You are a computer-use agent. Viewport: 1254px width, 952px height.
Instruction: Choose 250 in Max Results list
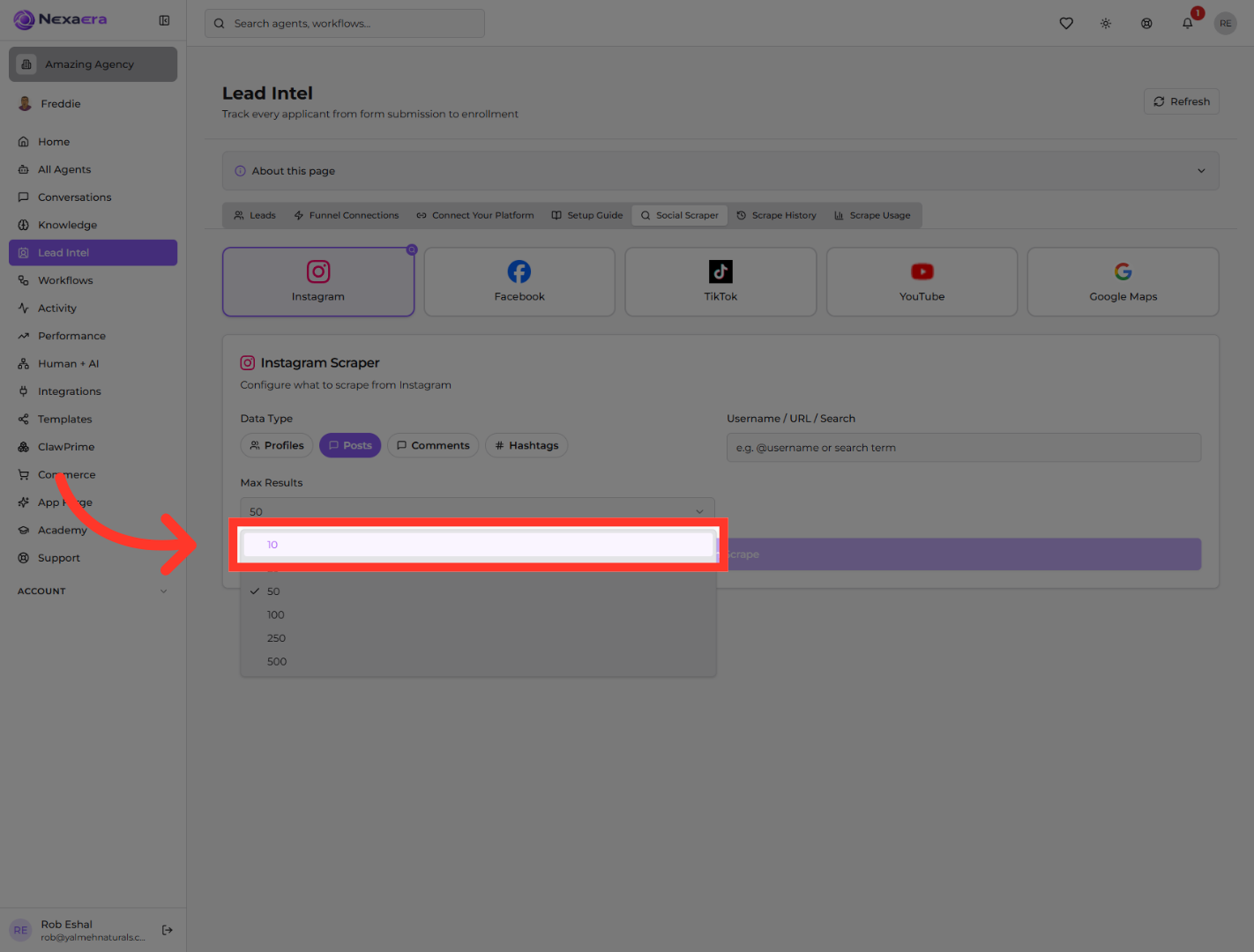point(478,638)
